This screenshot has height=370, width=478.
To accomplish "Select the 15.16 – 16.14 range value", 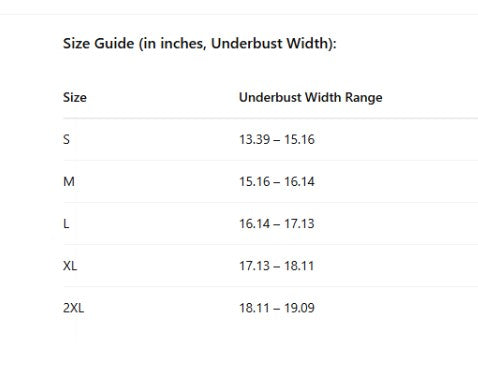I will (x=277, y=182).
